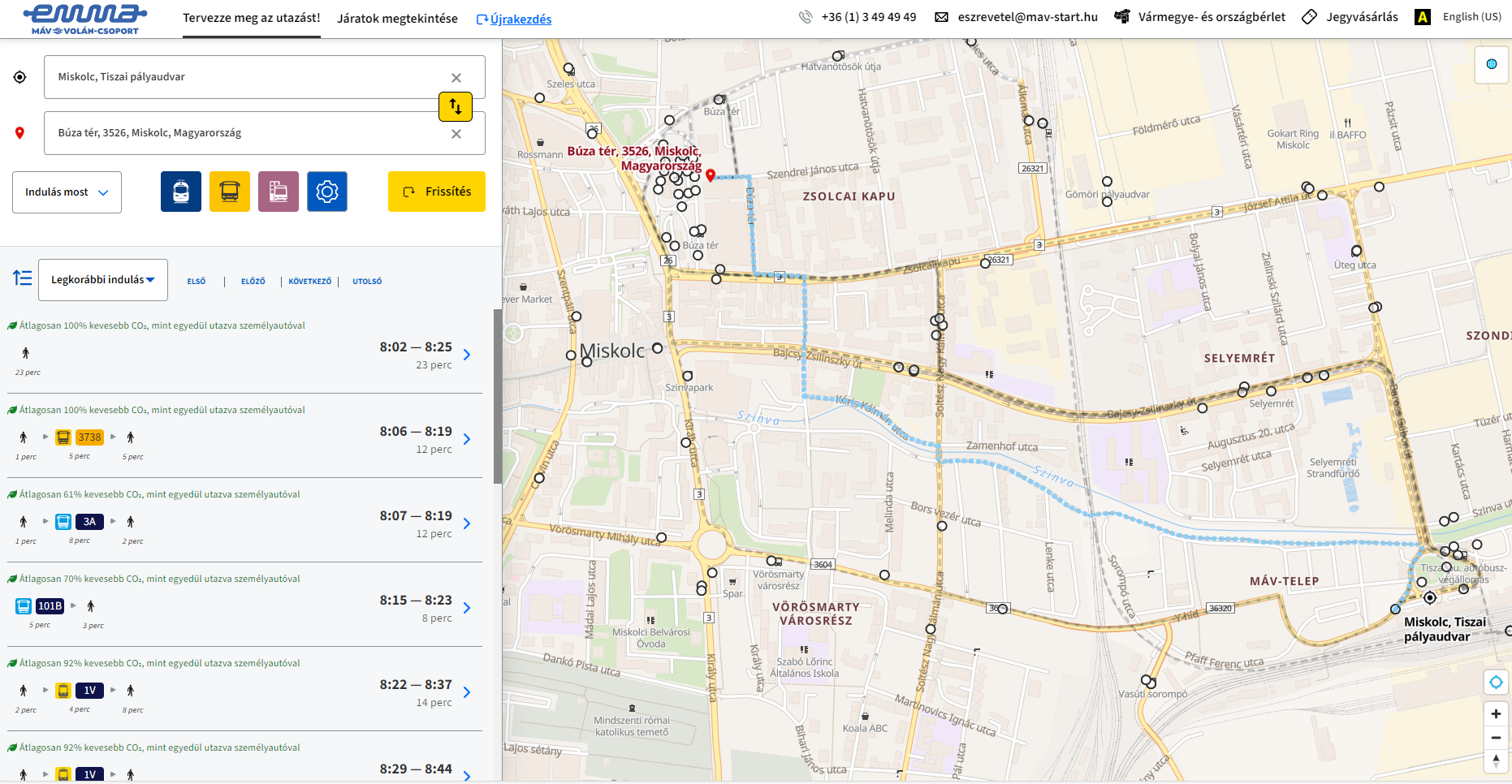Open the Indulás most departure time dropdown
The width and height of the screenshot is (1512, 784).
[x=67, y=192]
